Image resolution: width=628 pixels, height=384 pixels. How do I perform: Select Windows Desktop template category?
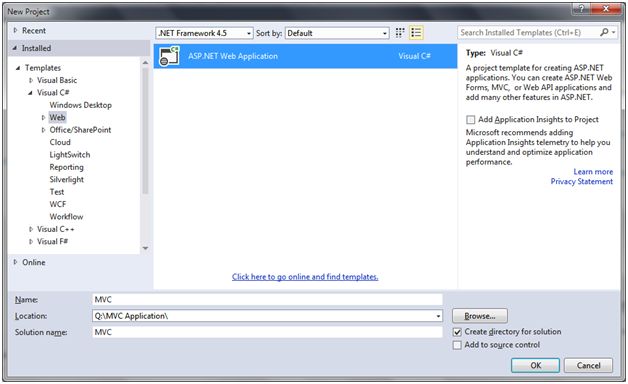(x=81, y=105)
